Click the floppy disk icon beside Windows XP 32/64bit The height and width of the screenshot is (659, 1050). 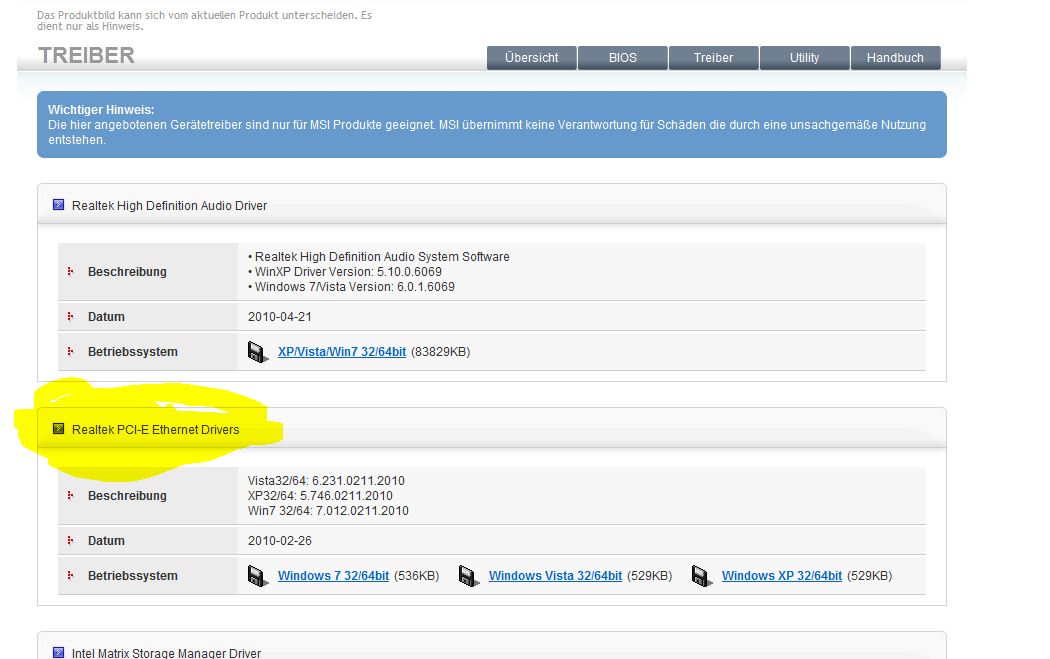click(x=702, y=576)
